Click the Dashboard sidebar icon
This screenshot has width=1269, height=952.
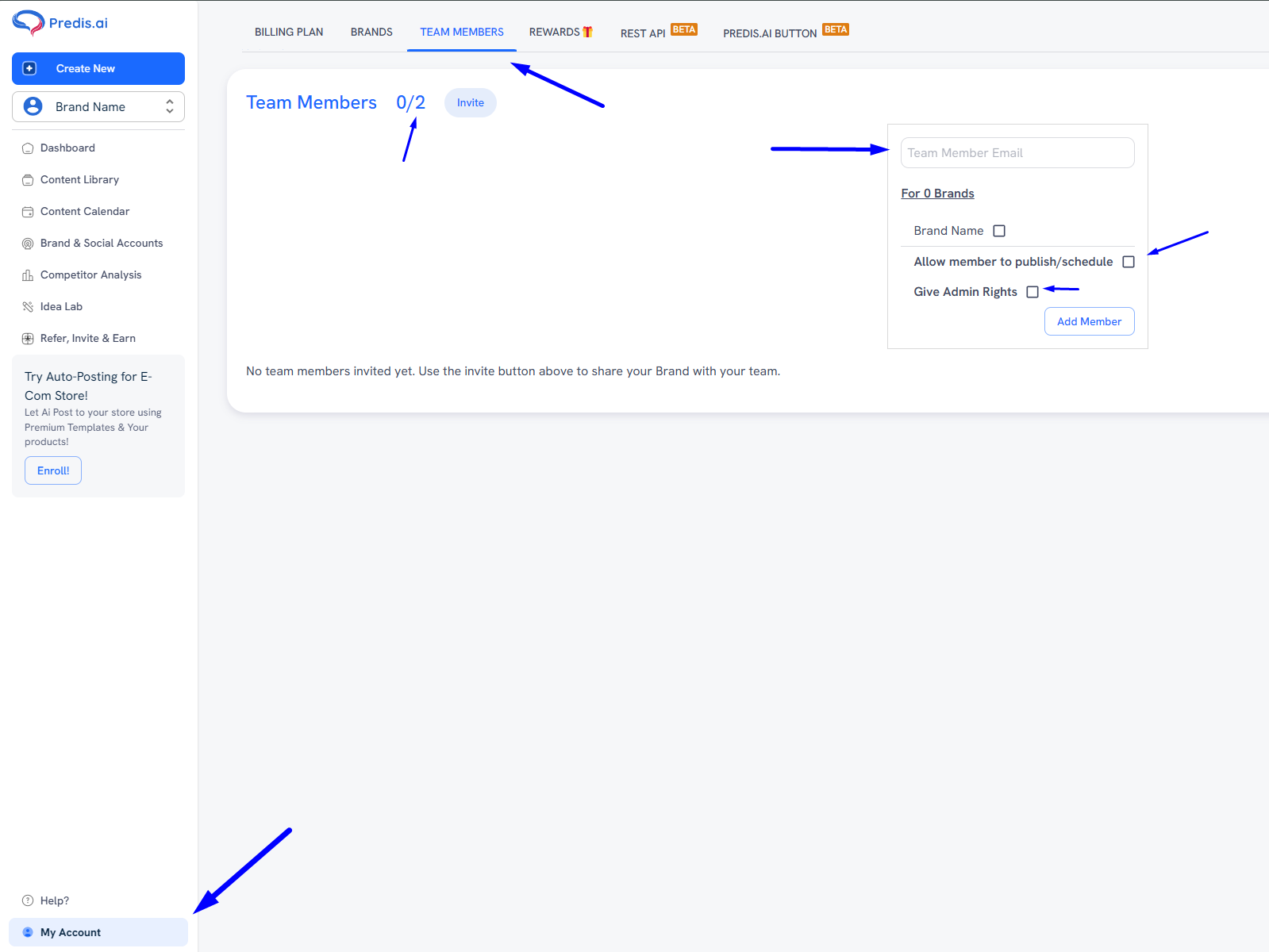tap(28, 148)
